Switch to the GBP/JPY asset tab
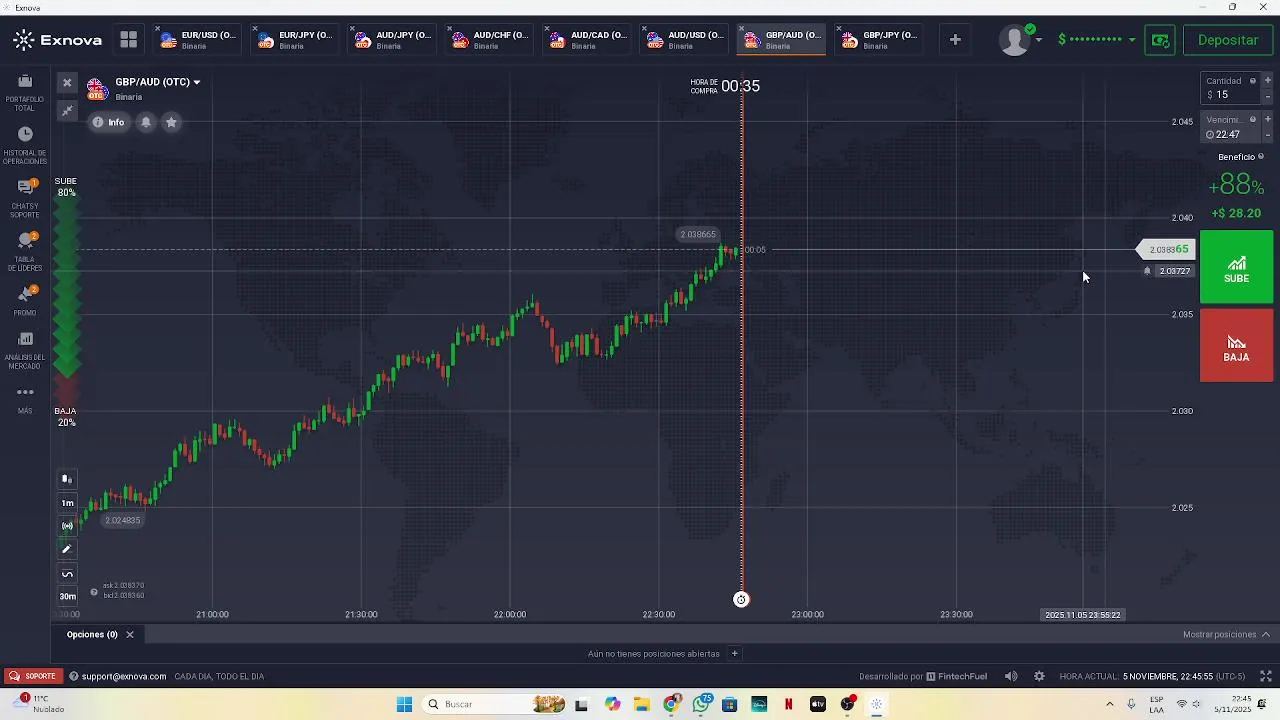 (879, 40)
